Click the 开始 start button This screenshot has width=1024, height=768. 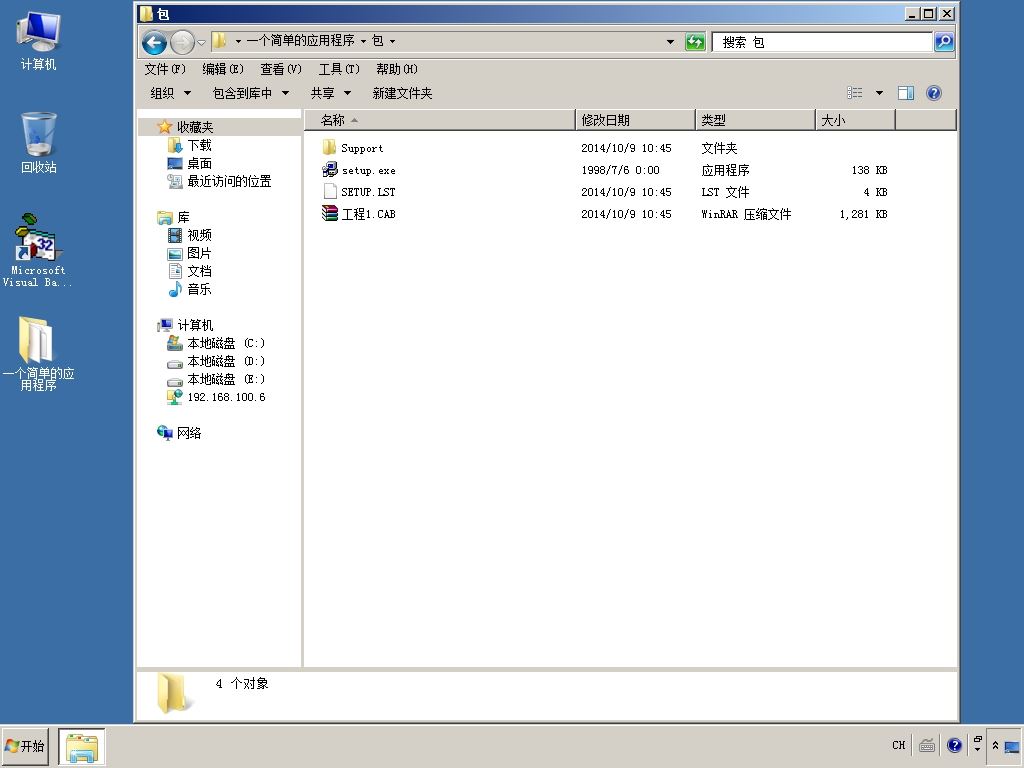pyautogui.click(x=25, y=746)
